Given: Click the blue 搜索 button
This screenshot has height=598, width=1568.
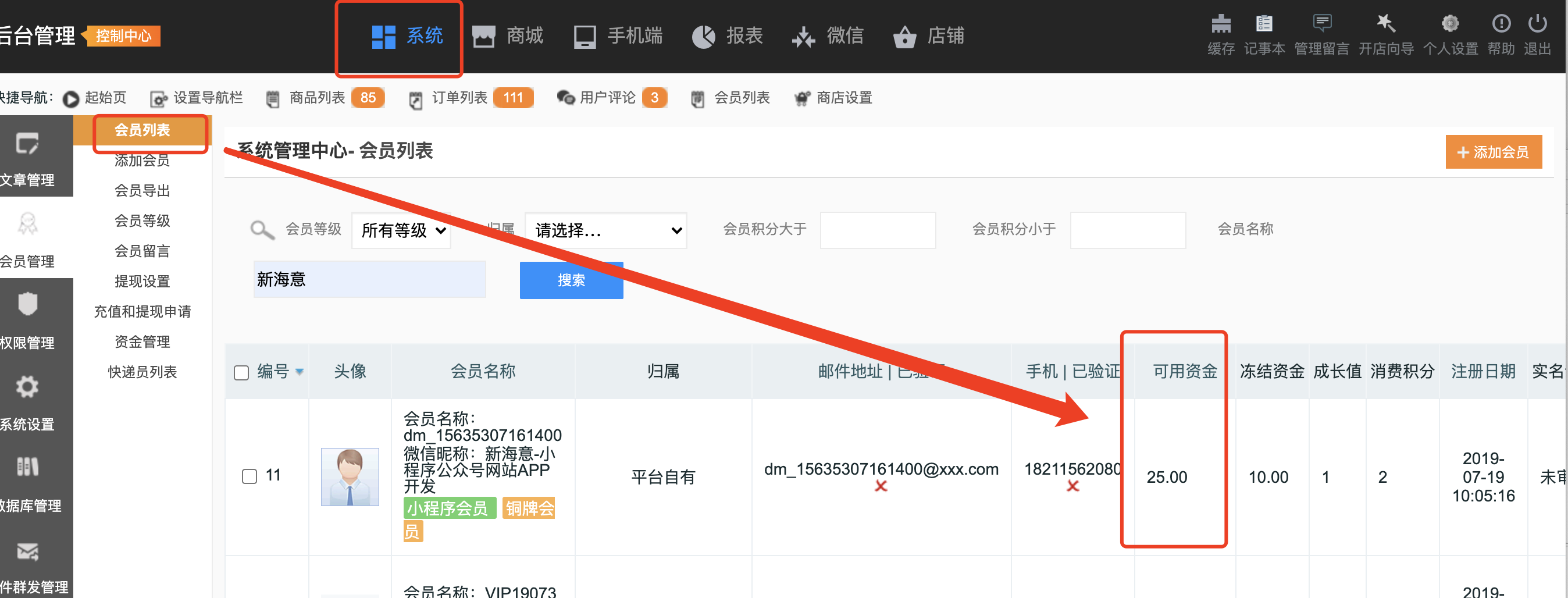Looking at the screenshot, I should click(571, 280).
